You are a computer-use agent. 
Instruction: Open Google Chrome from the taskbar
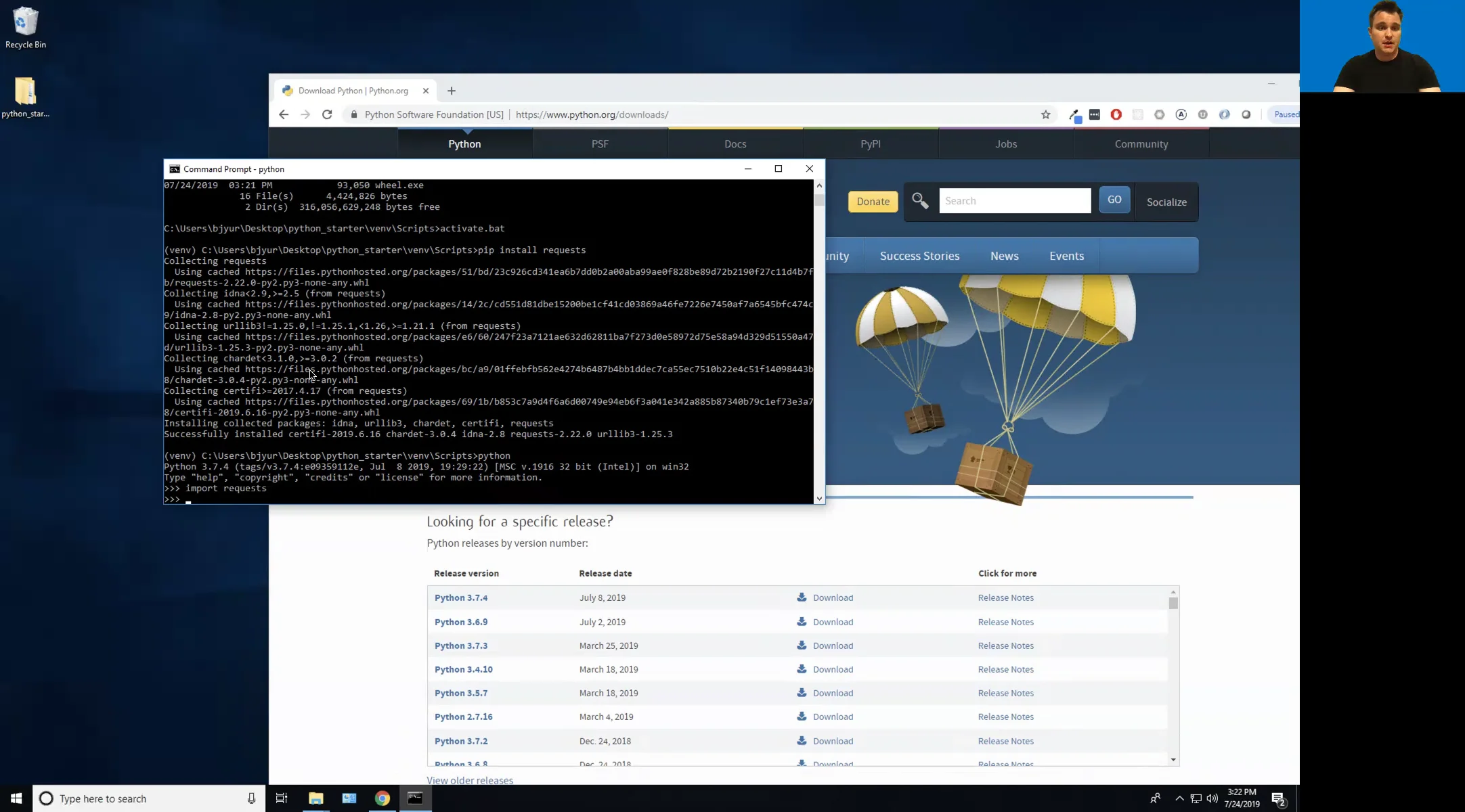[x=382, y=798]
